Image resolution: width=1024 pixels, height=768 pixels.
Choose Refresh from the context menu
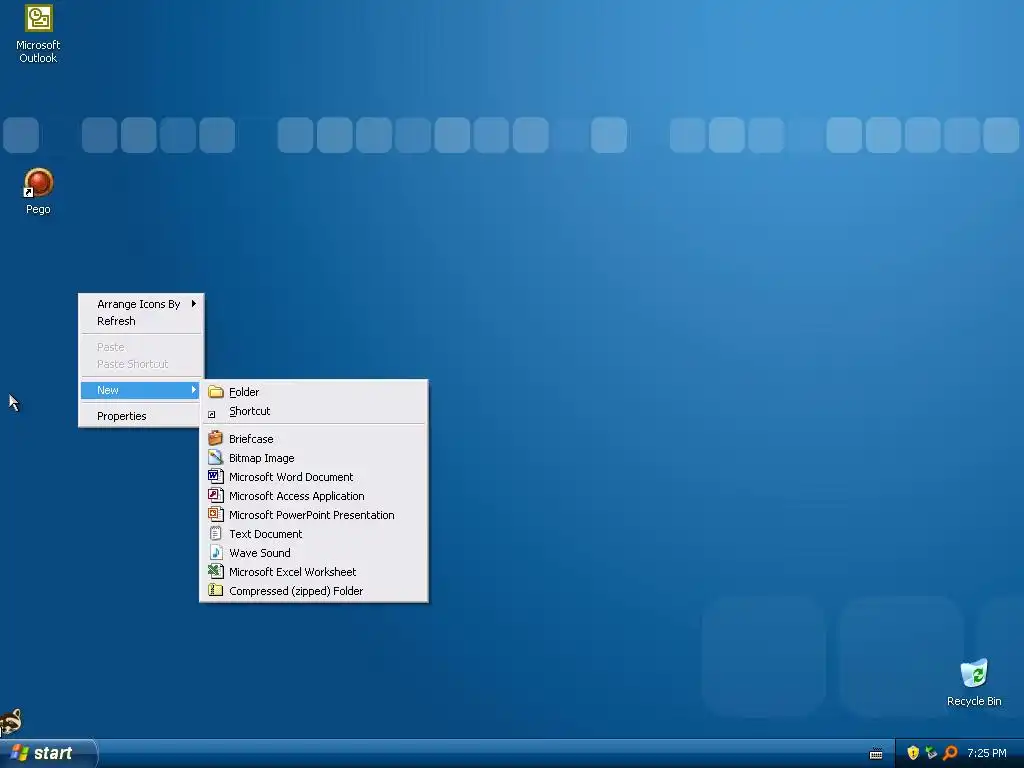(x=141, y=321)
